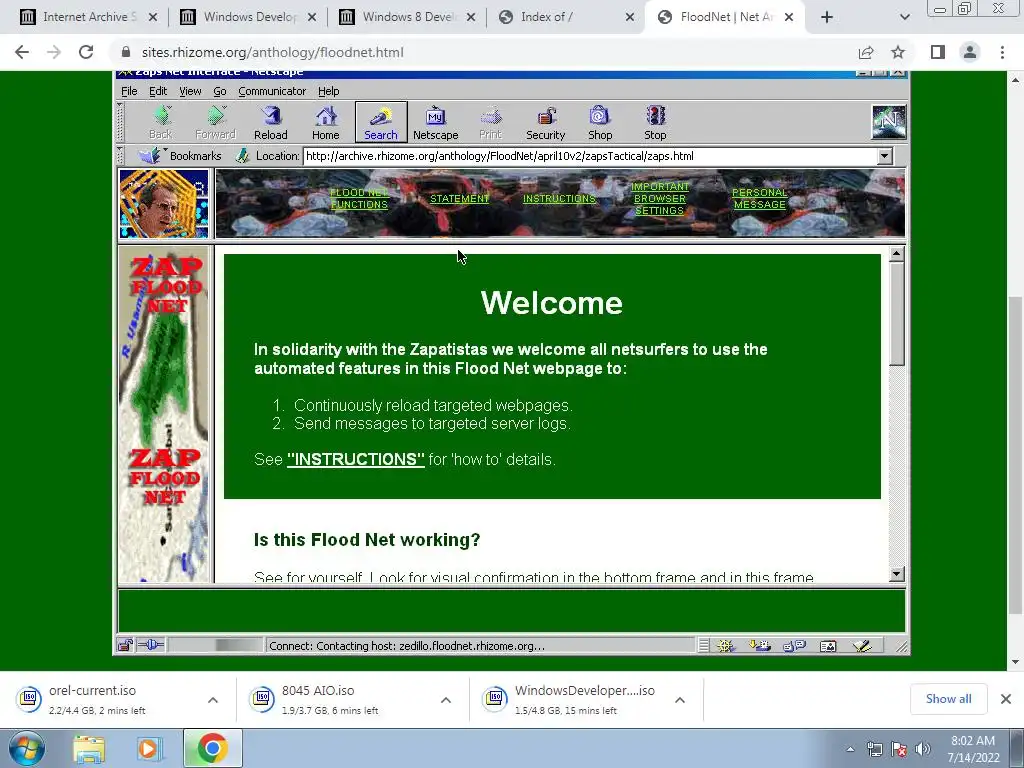This screenshot has width=1024, height=768.
Task: Go back in Chrome
Action: point(22,52)
